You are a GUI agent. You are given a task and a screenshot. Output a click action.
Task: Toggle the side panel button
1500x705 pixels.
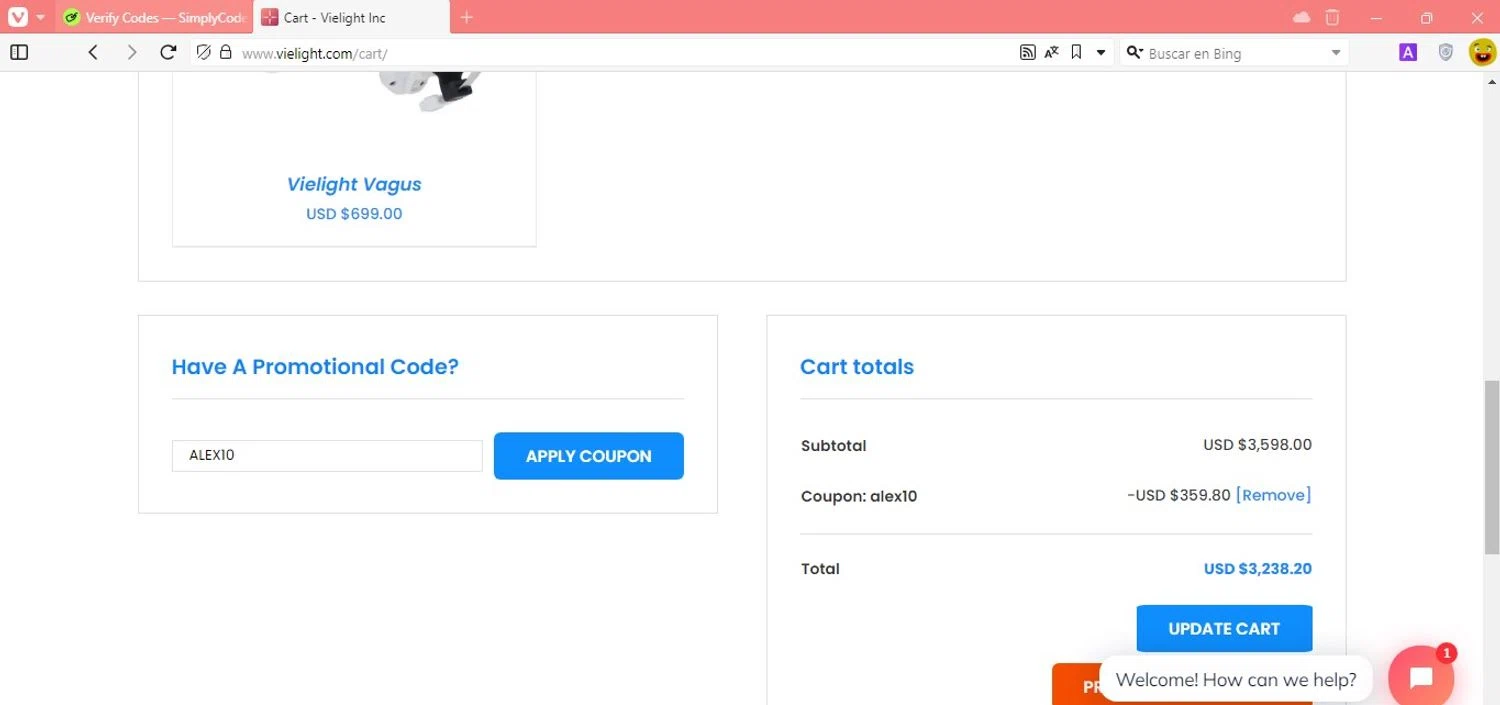[19, 52]
